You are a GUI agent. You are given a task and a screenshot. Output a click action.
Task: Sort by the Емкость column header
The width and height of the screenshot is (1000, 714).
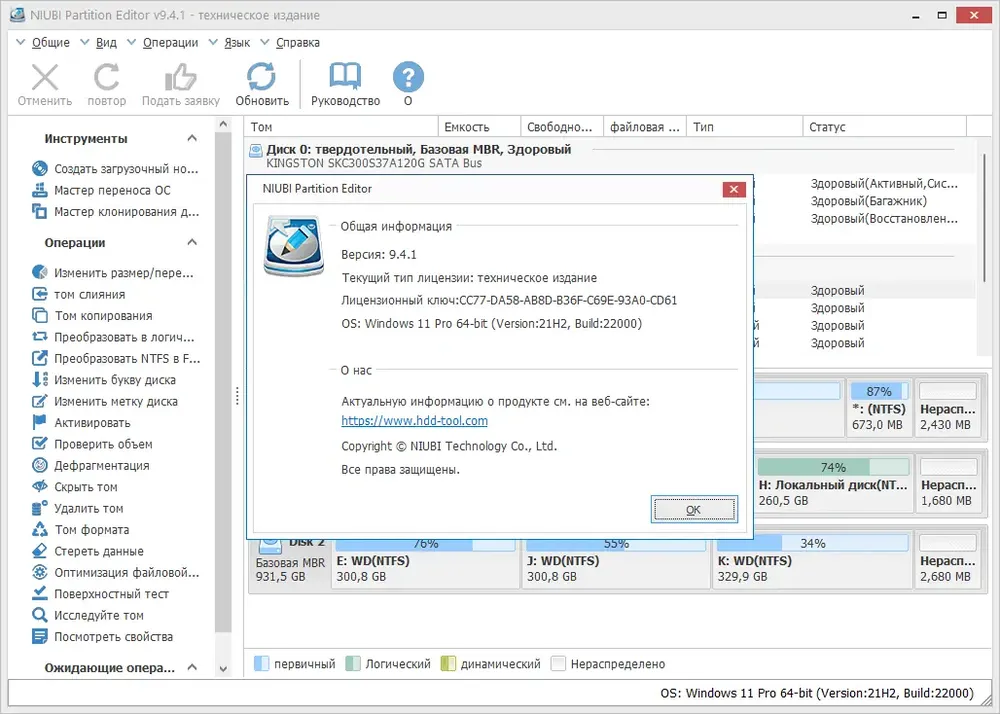480,127
